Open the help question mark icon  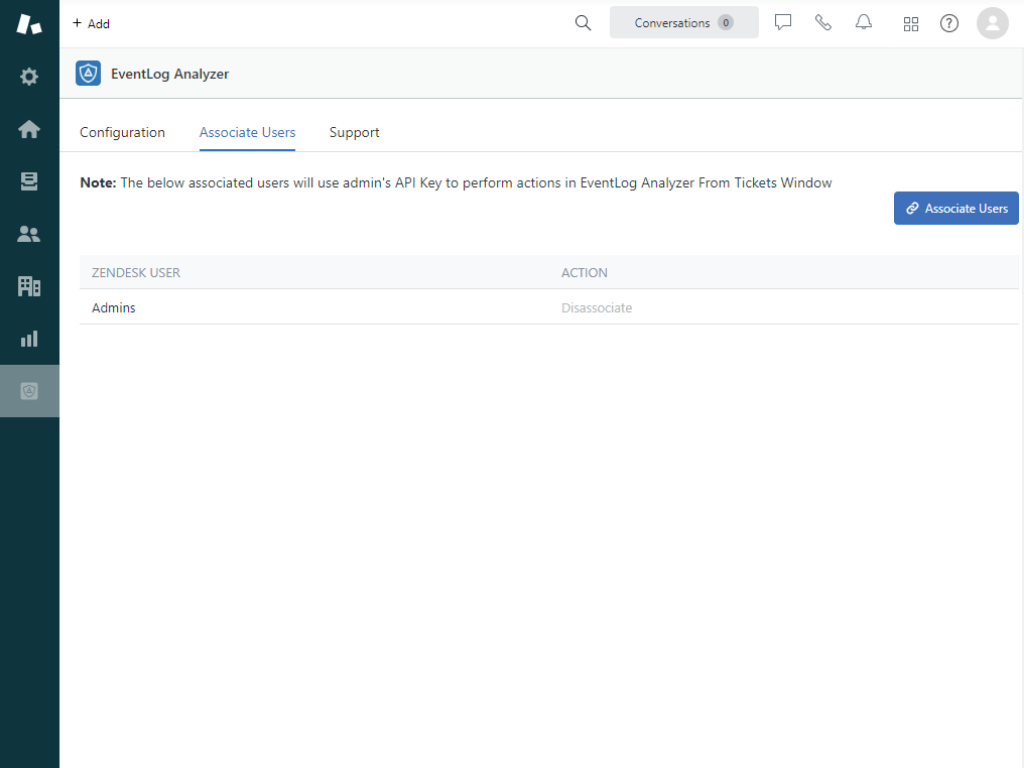[949, 24]
